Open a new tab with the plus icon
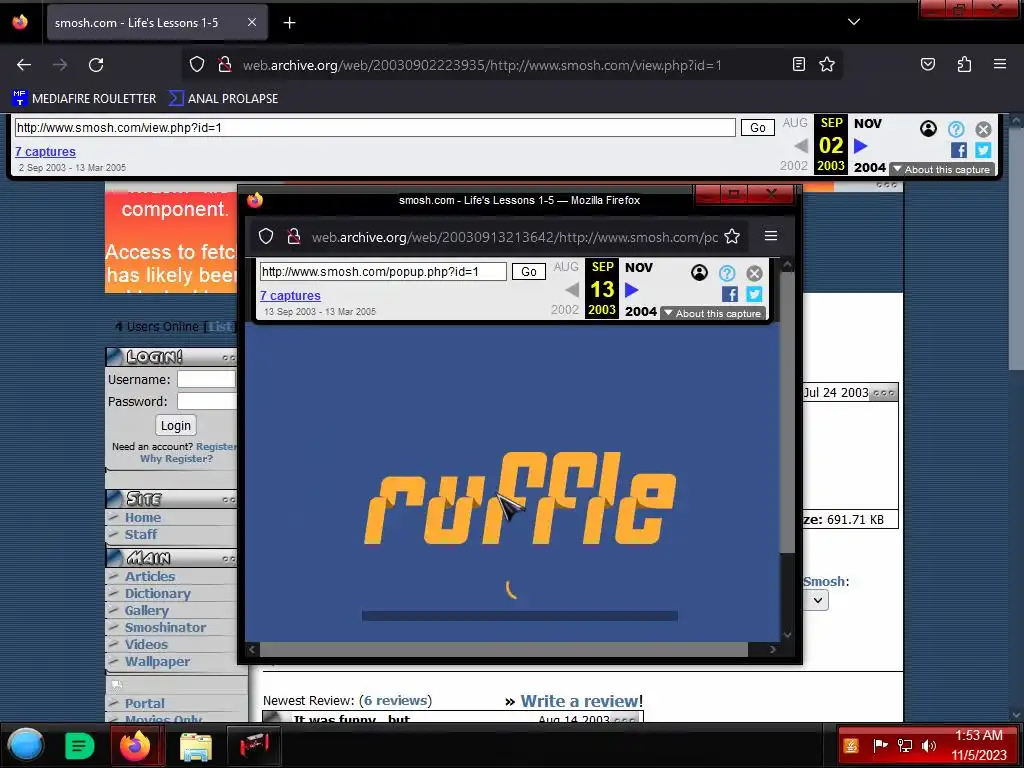Viewport: 1024px width, 768px height. [289, 23]
